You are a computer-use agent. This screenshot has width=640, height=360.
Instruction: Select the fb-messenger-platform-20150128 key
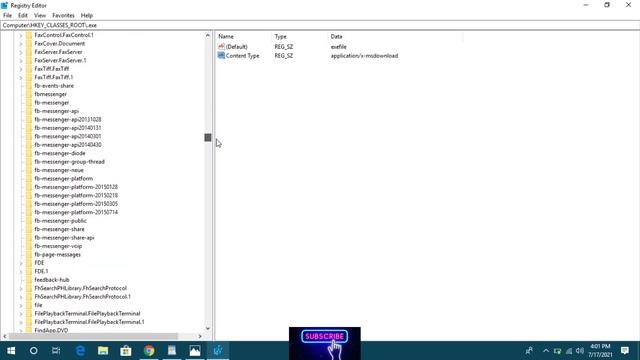point(76,187)
